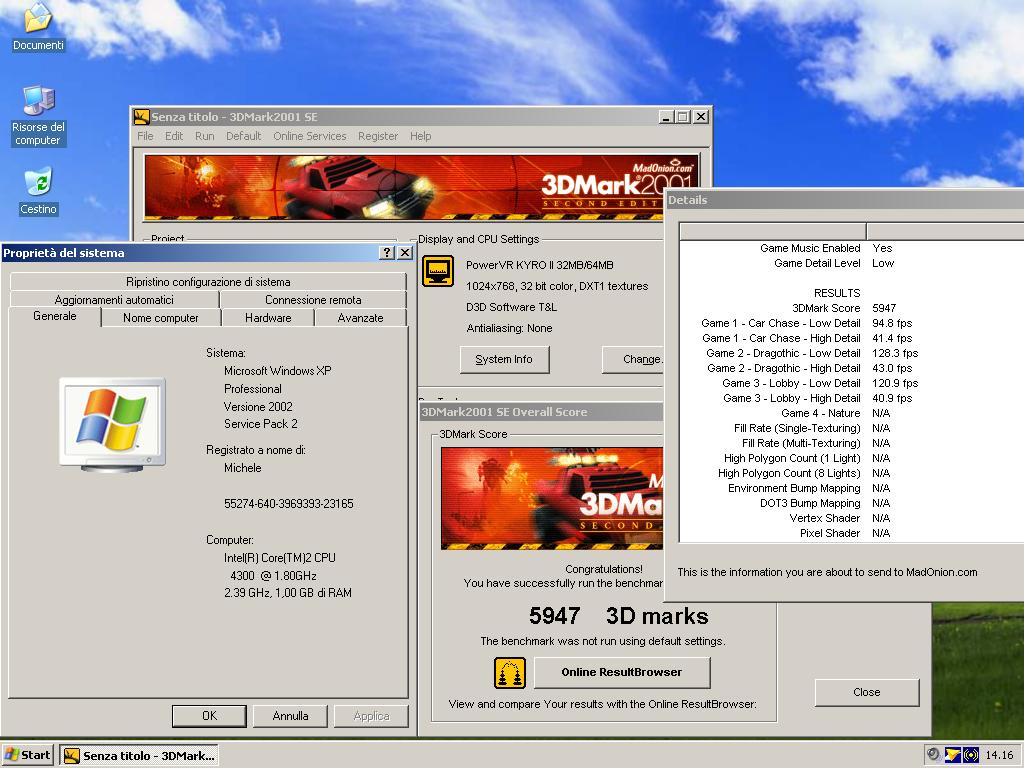Click the taskbar clock showing 14.16
This screenshot has height=768, width=1024.
pyautogui.click(x=999, y=755)
